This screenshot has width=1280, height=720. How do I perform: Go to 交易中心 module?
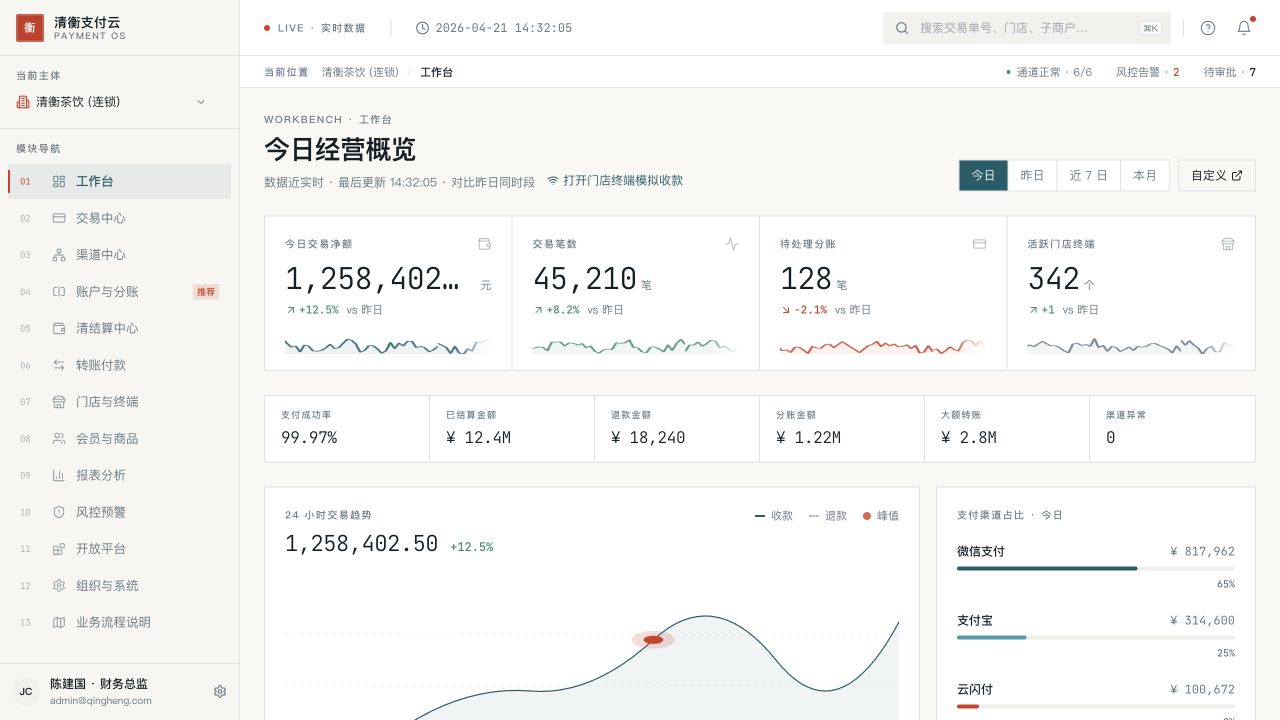119,218
